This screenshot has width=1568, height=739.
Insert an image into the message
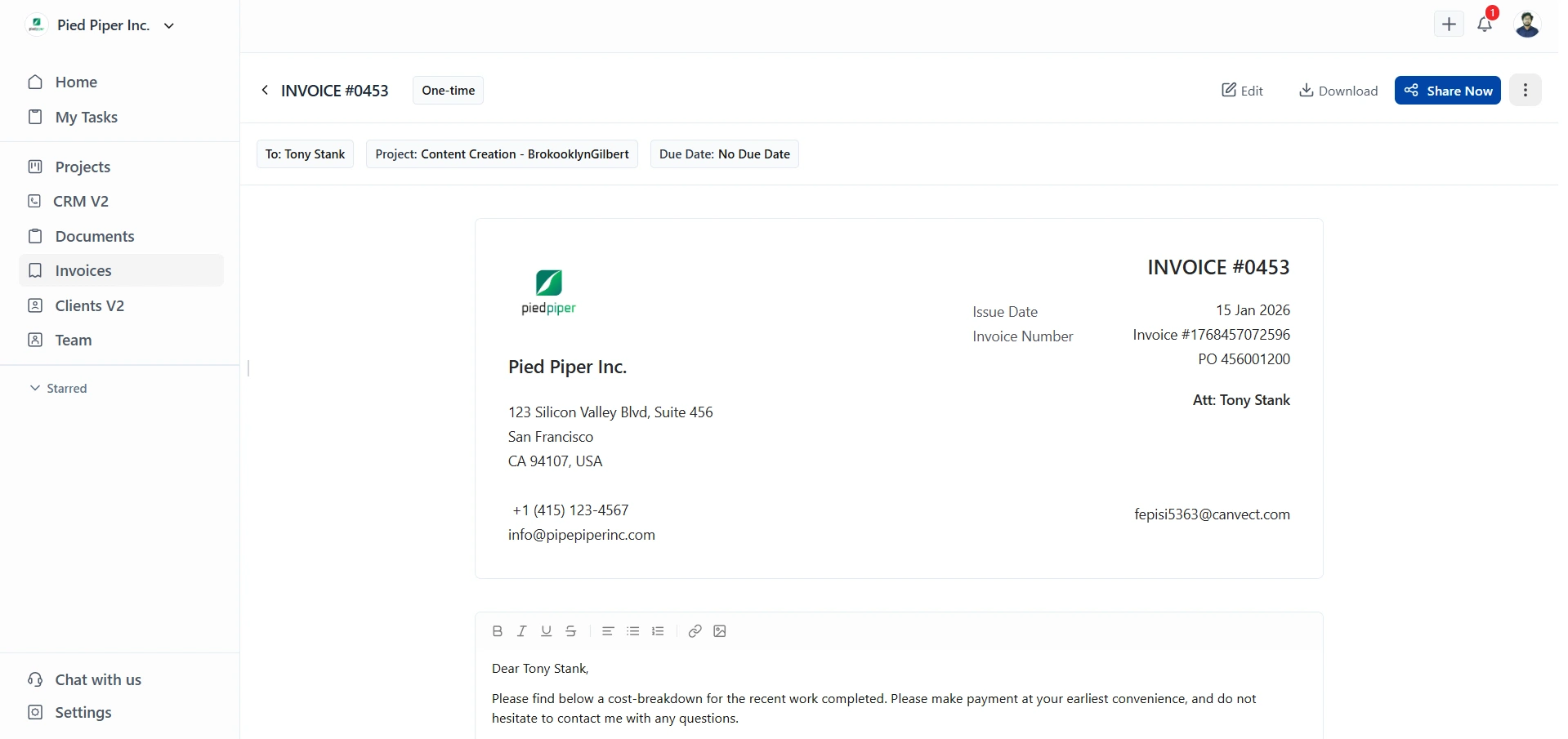tap(720, 631)
